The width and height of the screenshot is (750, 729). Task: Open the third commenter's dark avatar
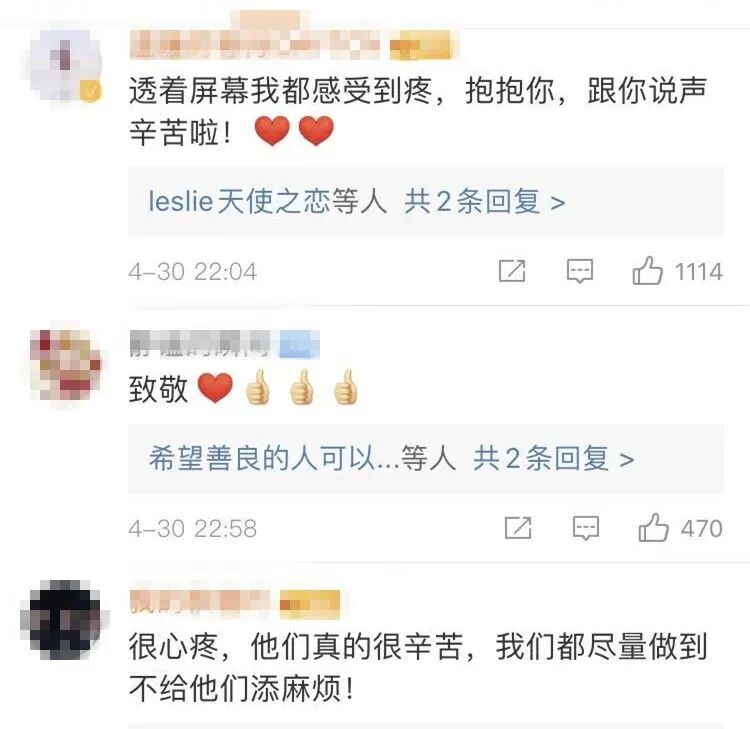65,619
